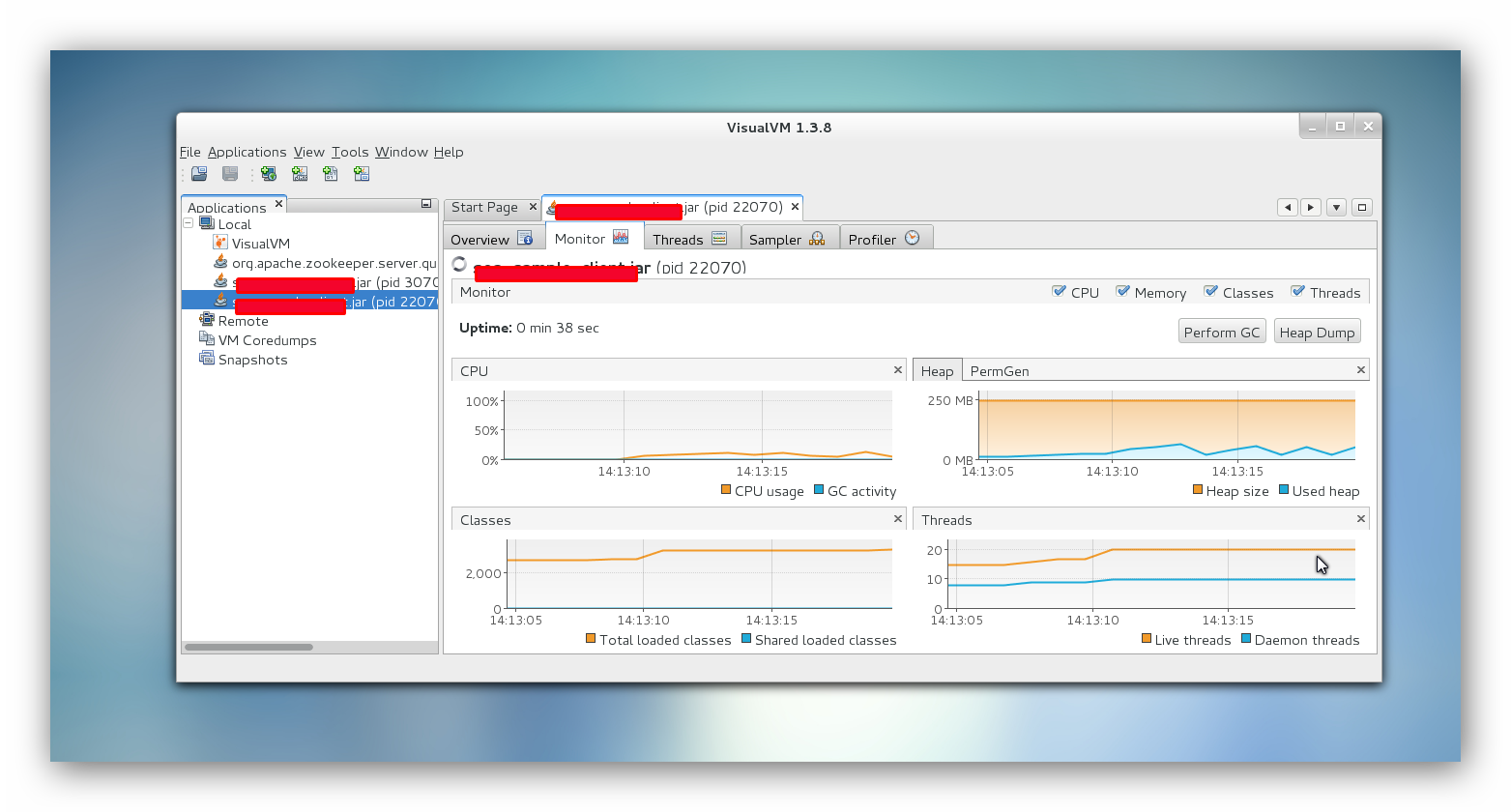Click the Perform GC button

coord(1222,332)
